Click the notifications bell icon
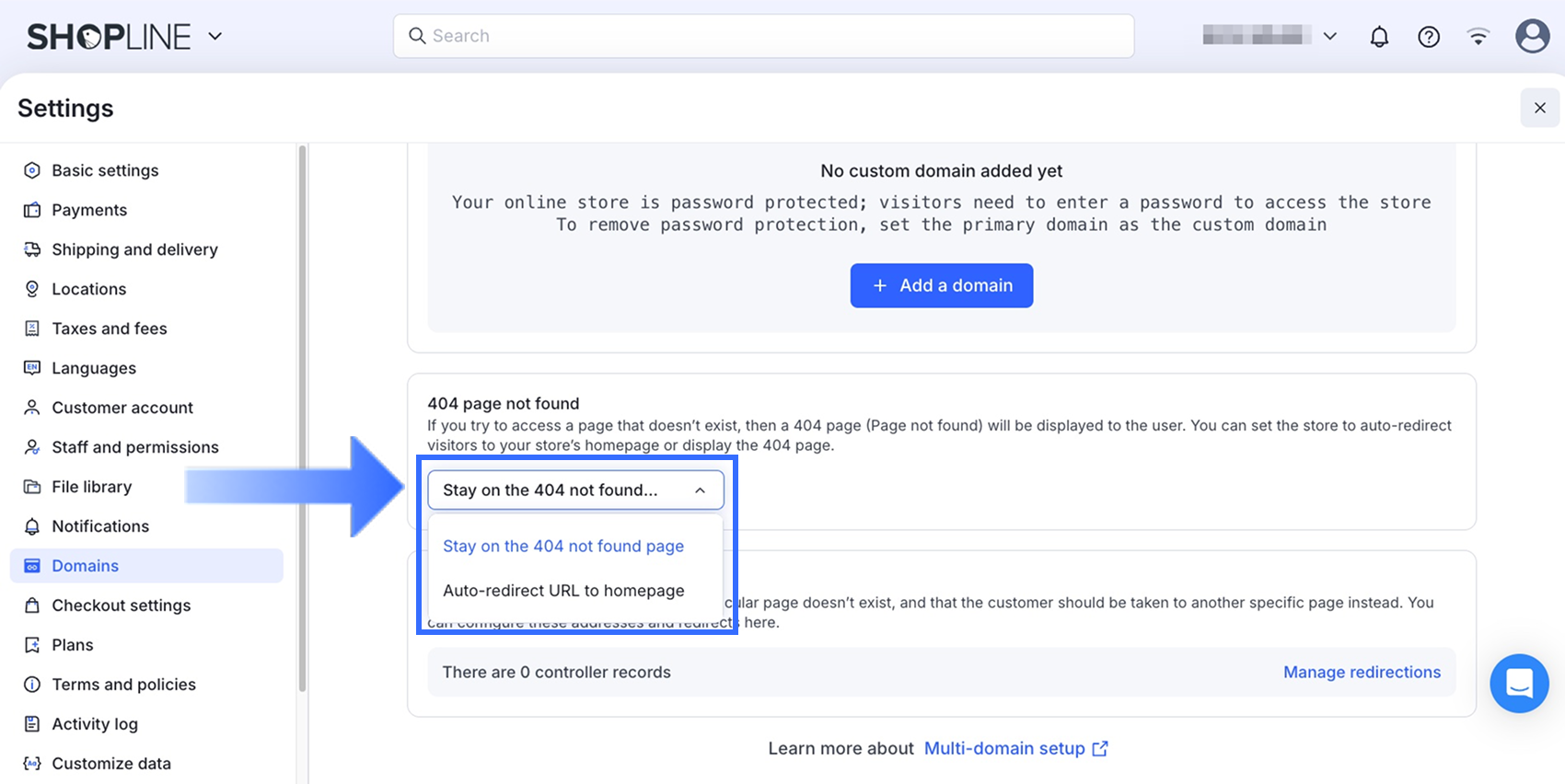This screenshot has width=1565, height=784. (x=1379, y=37)
